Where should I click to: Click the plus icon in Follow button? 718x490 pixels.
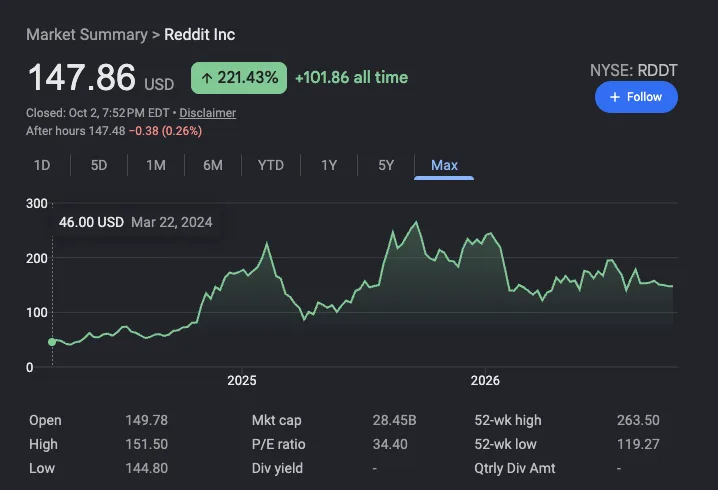click(x=615, y=97)
